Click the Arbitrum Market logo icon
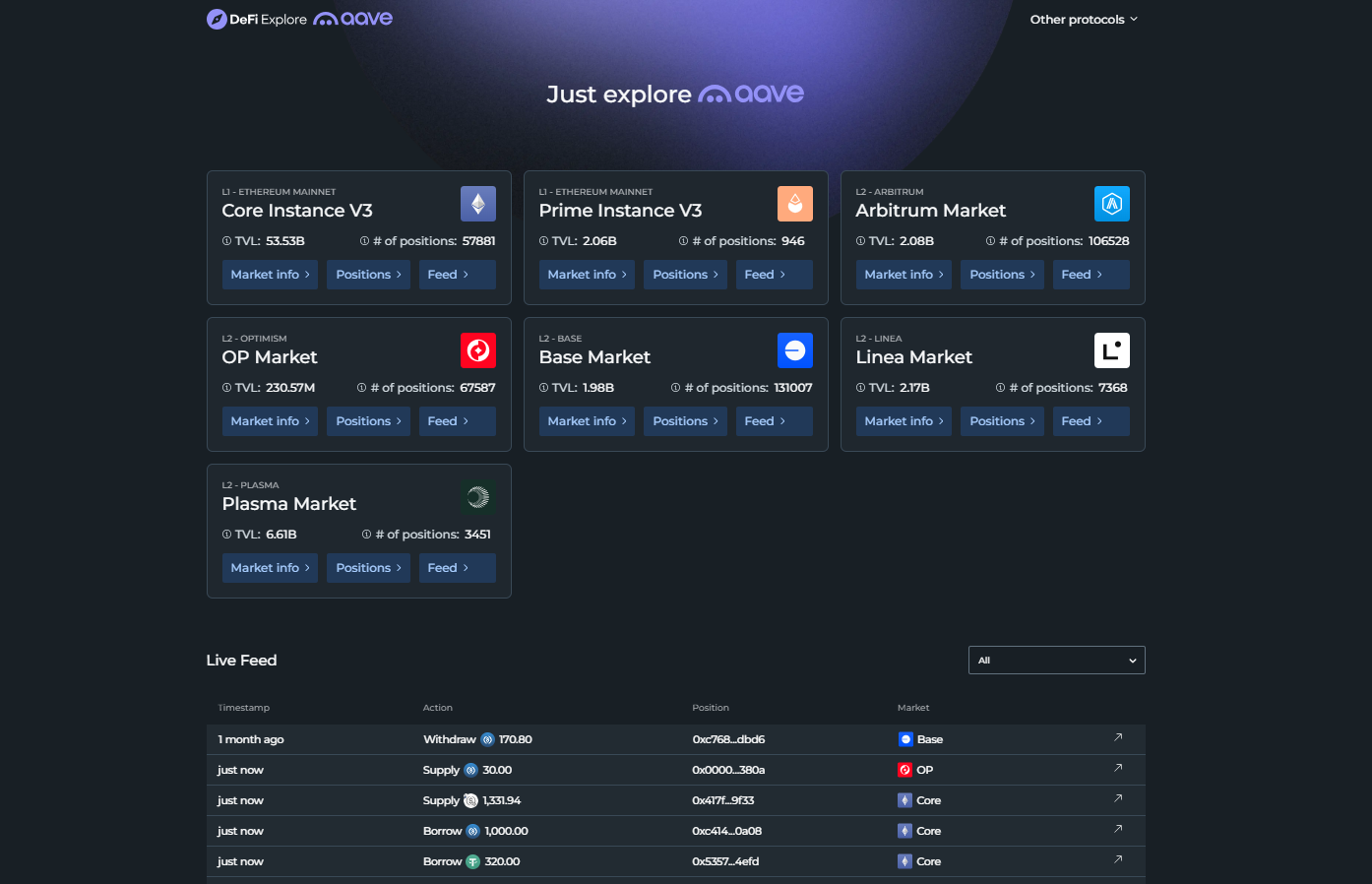The width and height of the screenshot is (1372, 884). coord(1111,204)
